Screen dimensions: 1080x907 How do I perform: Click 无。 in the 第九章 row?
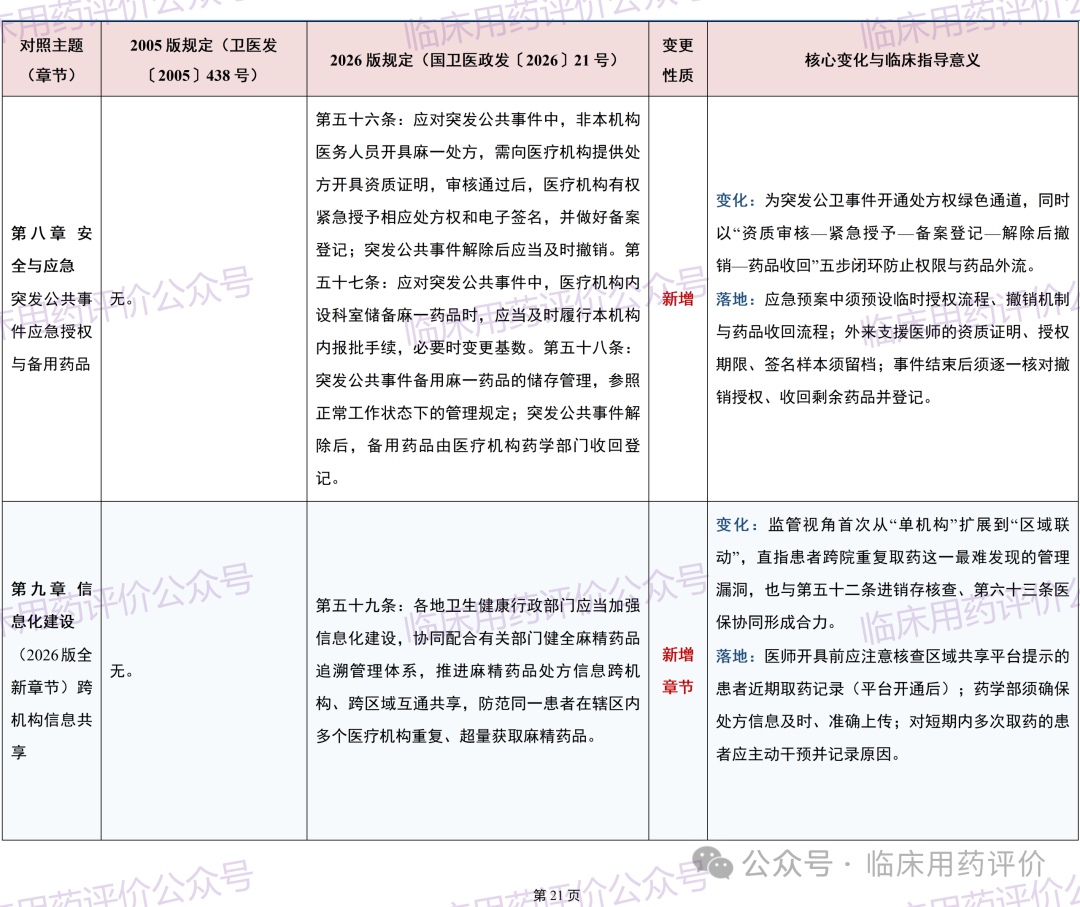click(122, 671)
